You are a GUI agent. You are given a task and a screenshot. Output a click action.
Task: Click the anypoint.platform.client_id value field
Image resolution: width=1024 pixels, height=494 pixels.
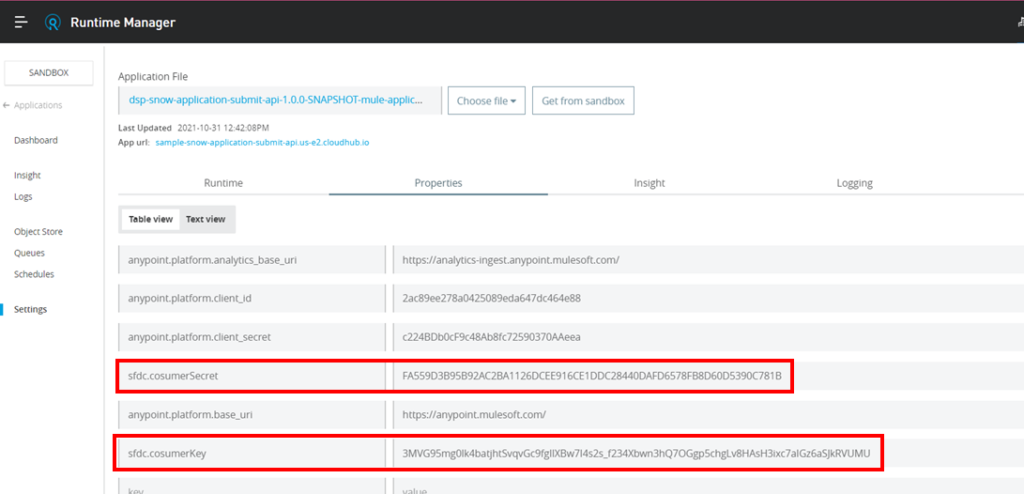coord(700,298)
